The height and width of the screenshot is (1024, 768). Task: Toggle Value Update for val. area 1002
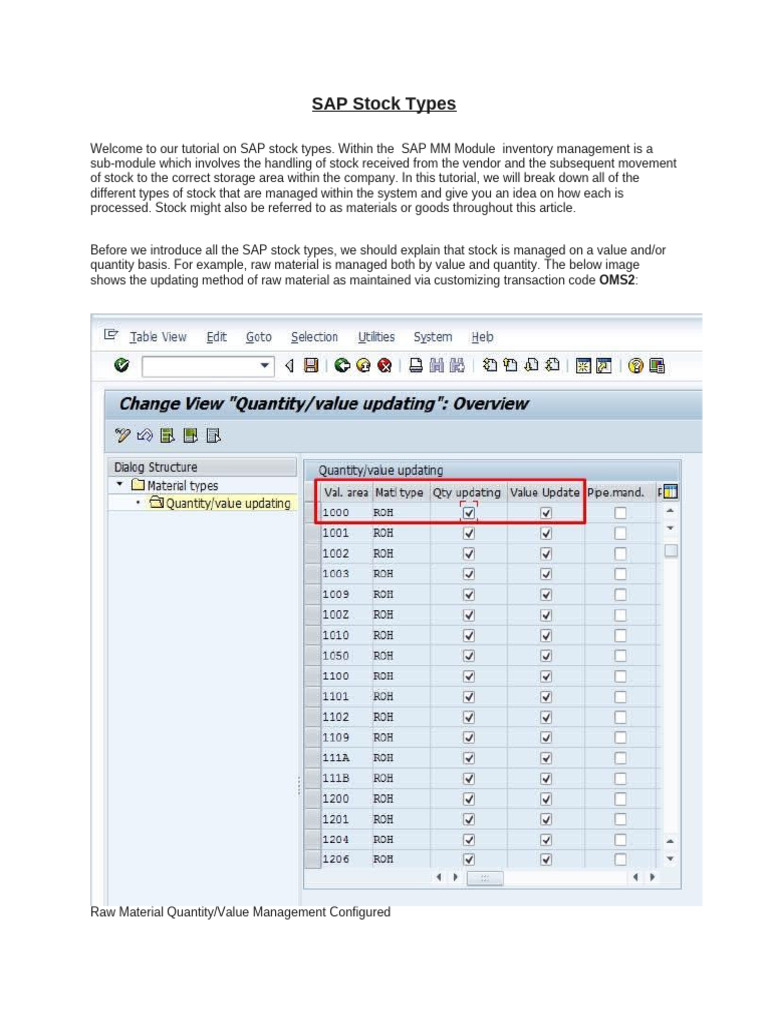(546, 554)
